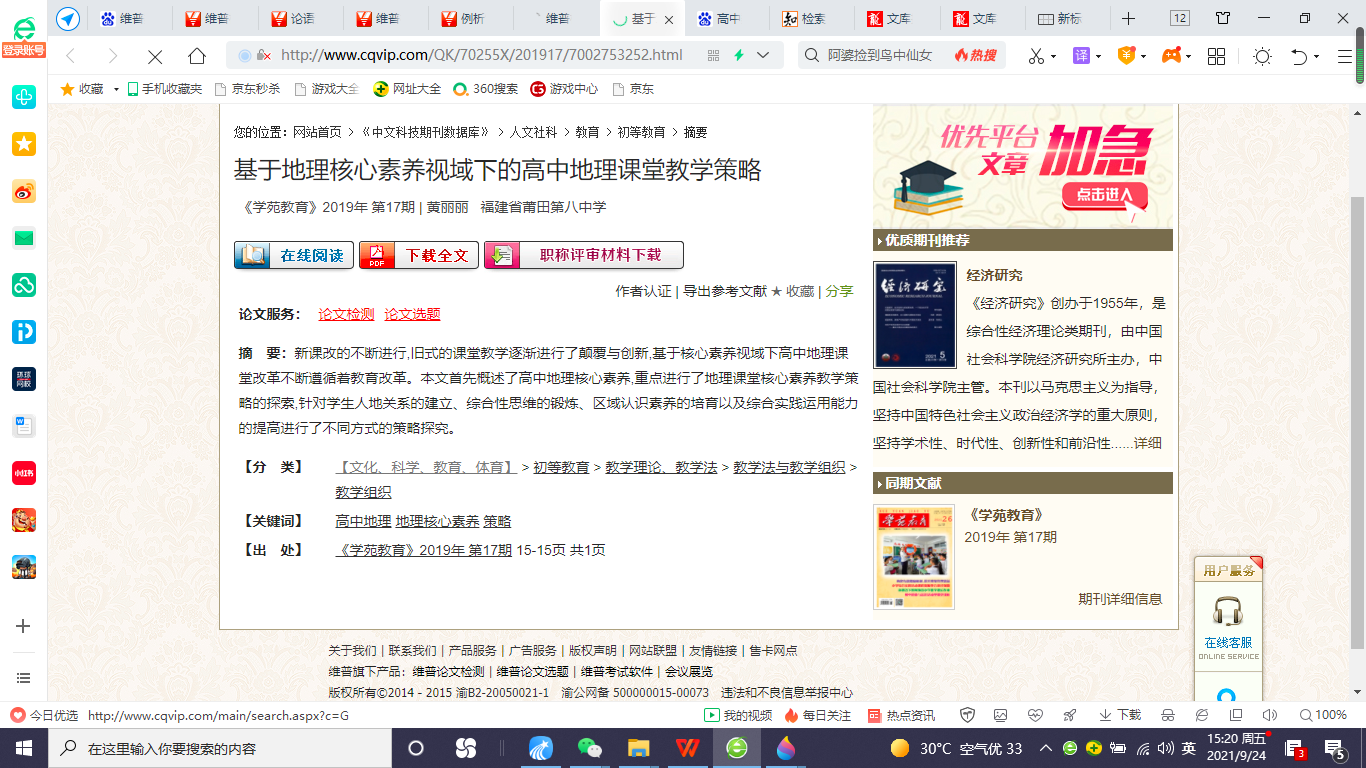Click 导出参考文献 link
Image resolution: width=1366 pixels, height=768 pixels.
[x=724, y=291]
